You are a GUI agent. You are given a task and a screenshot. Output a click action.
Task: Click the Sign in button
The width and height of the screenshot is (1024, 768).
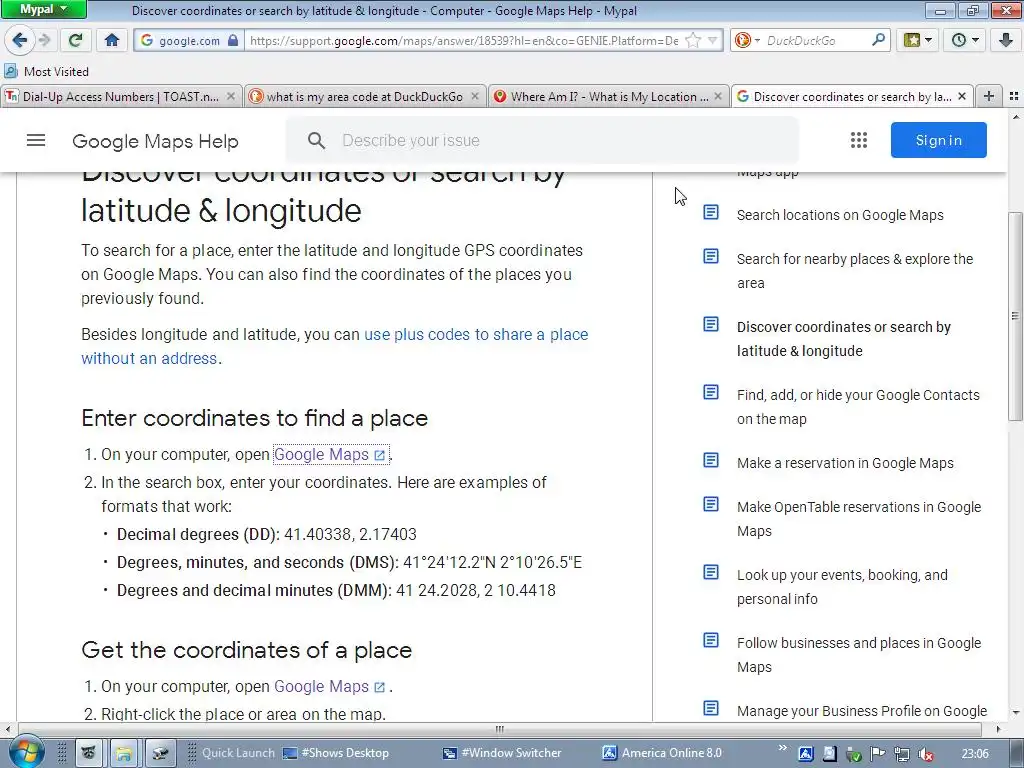coord(938,140)
